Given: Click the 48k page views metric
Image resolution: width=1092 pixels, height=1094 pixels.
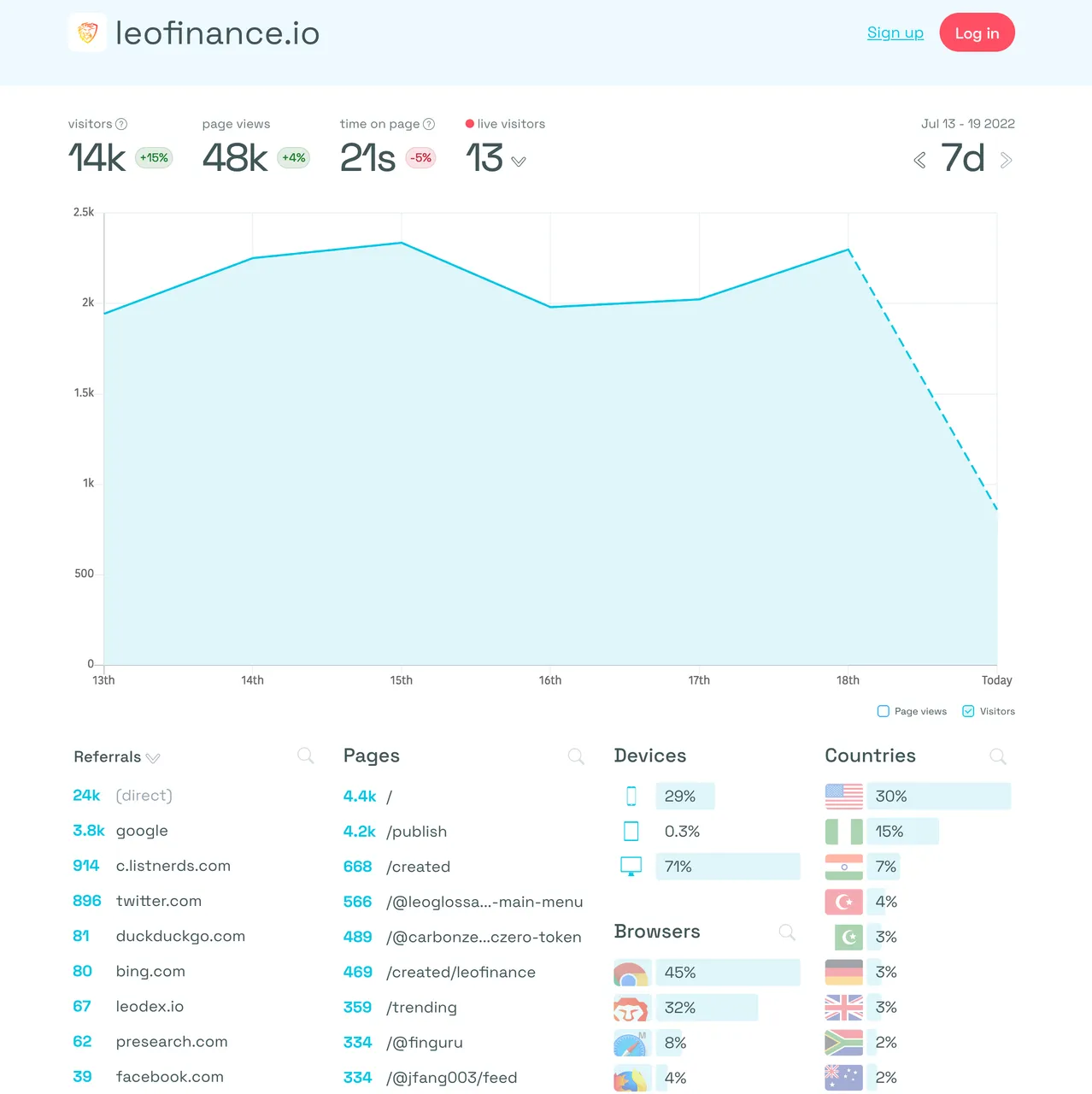Looking at the screenshot, I should point(235,158).
